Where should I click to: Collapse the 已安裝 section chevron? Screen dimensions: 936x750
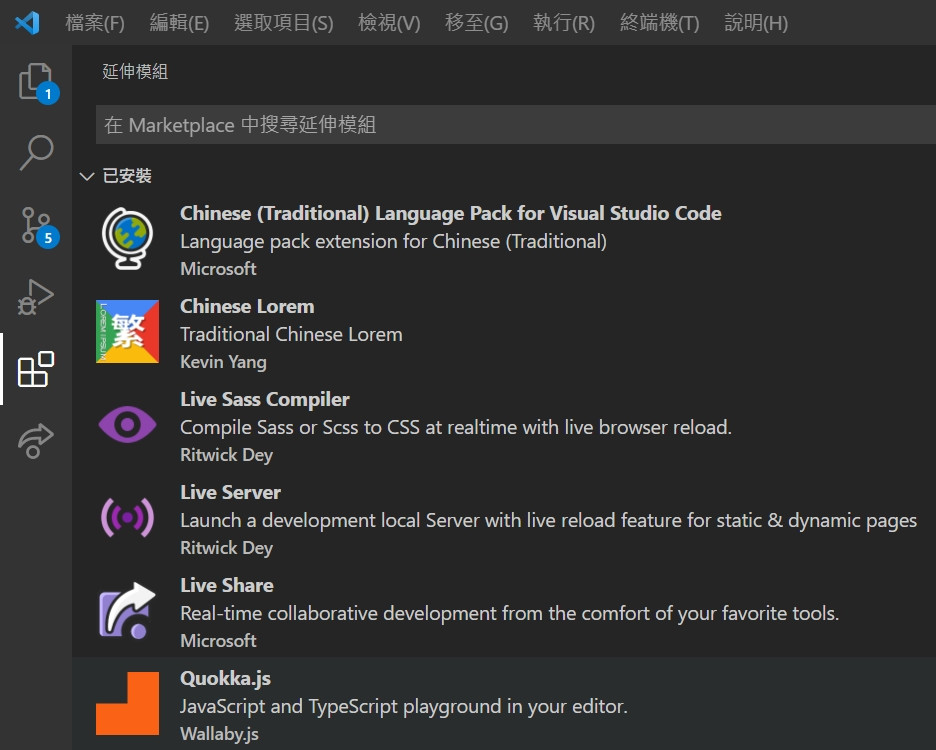point(87,176)
